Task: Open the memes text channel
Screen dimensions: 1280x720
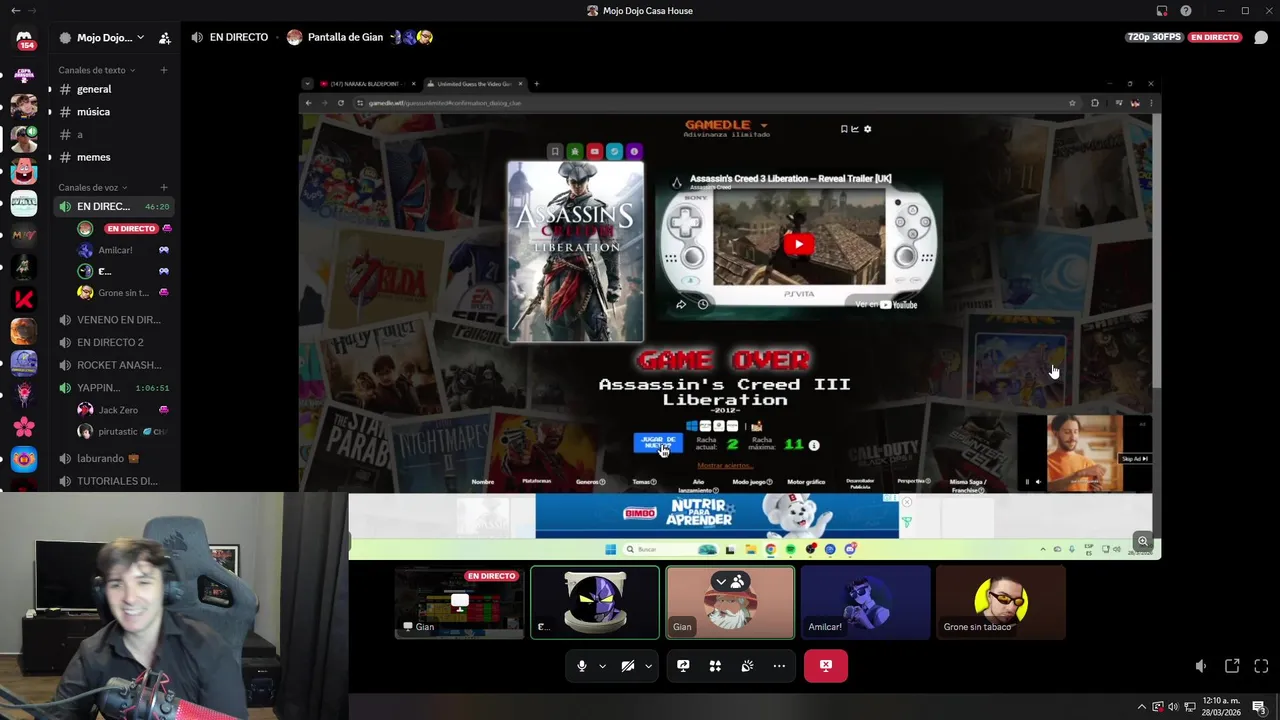Action: pyautogui.click(x=113, y=157)
